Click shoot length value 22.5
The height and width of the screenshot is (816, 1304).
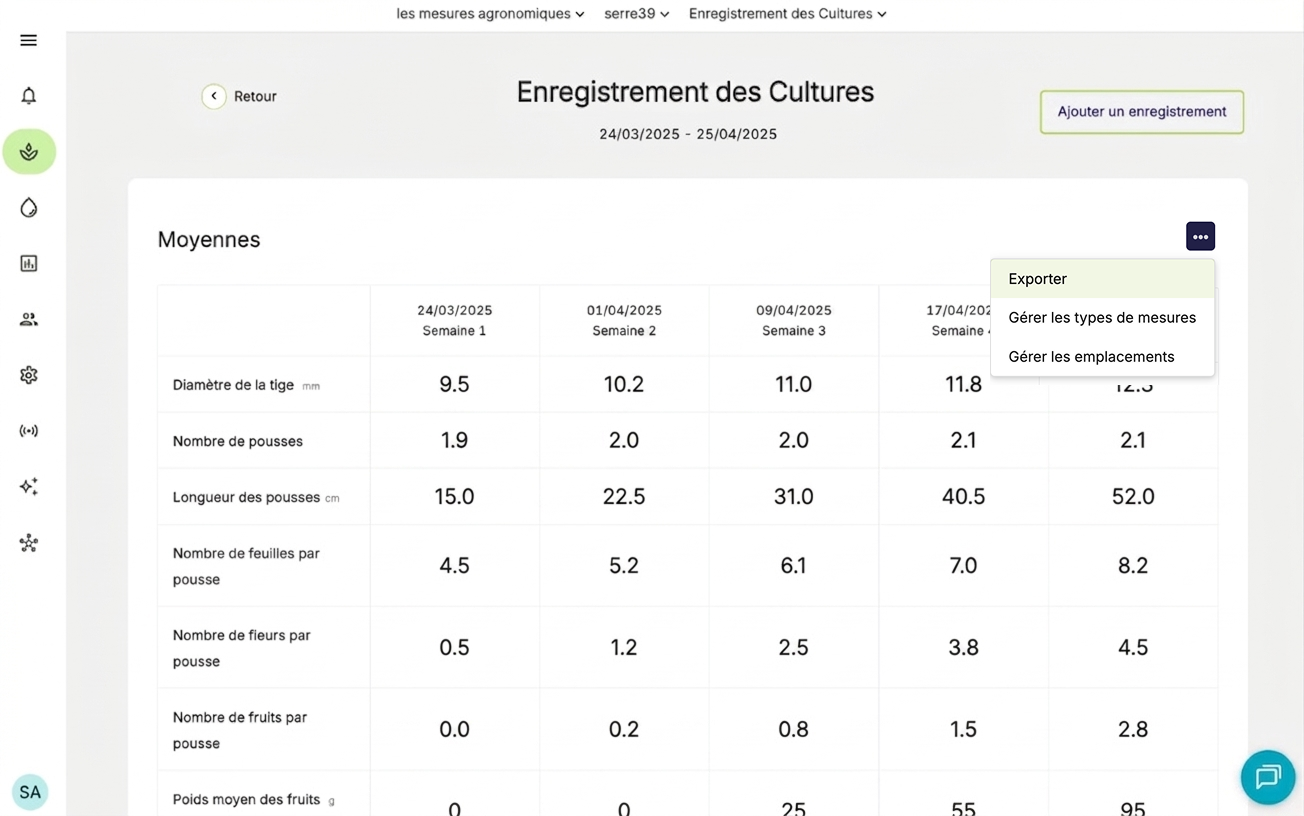click(x=624, y=497)
